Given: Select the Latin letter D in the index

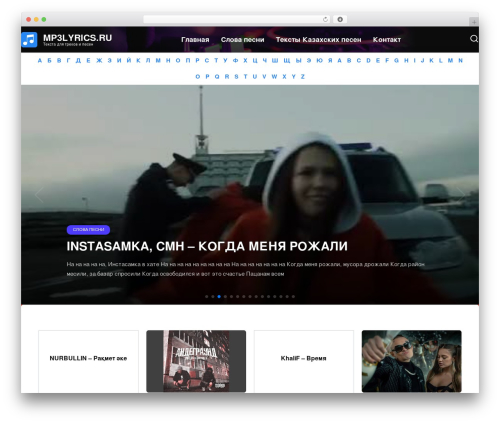Looking at the screenshot, I should point(368,60).
